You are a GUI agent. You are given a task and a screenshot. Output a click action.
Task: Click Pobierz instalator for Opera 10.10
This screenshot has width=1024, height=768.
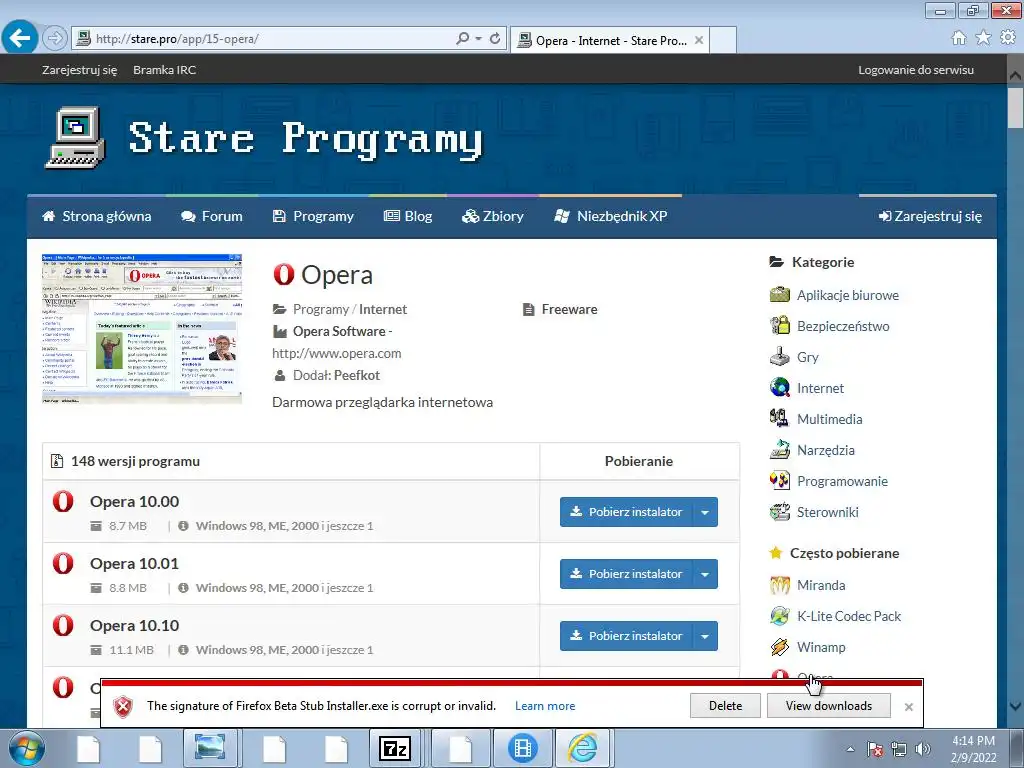(x=626, y=636)
